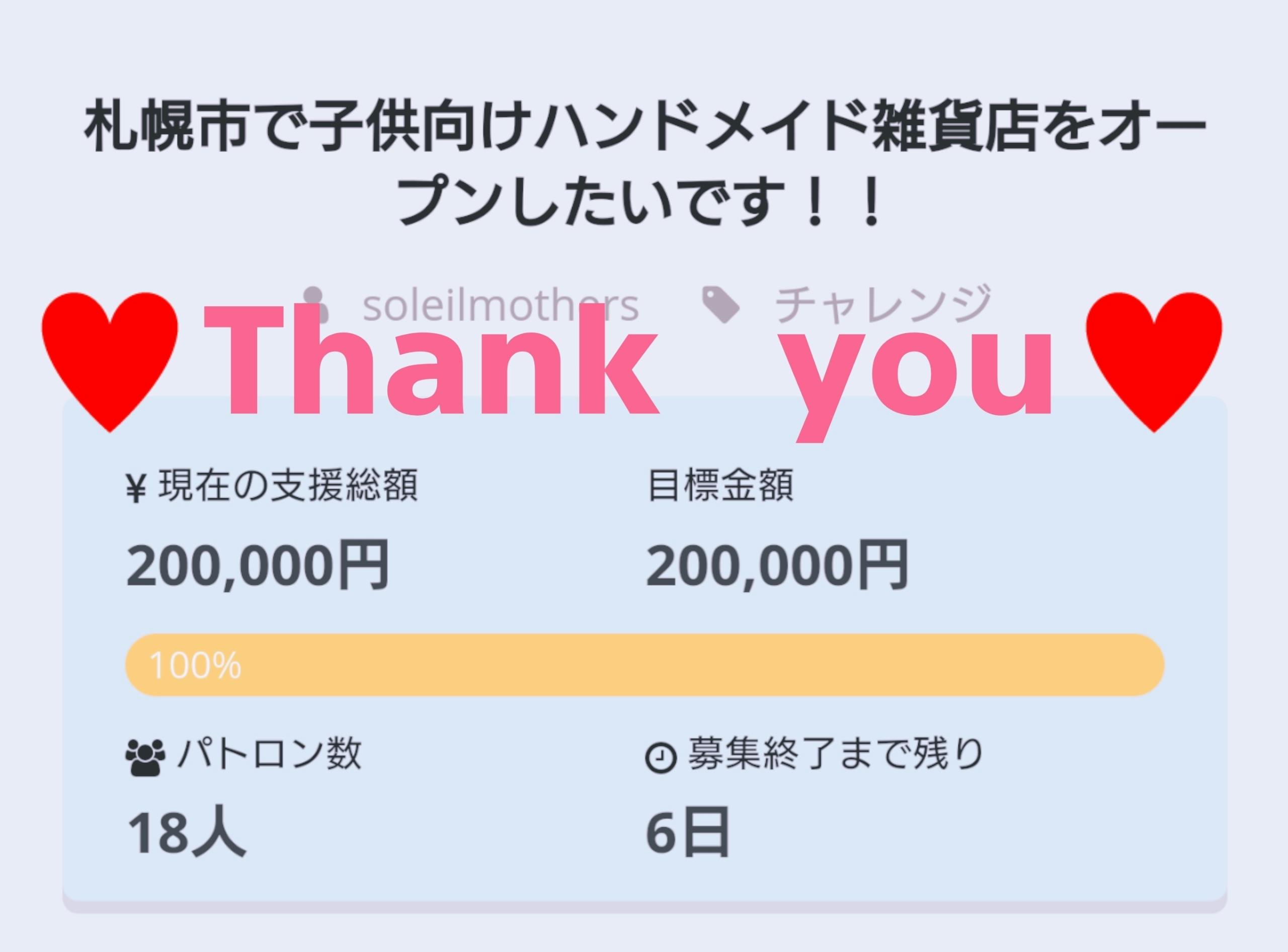This screenshot has width=1288, height=952.
Task: Click the orange funding progress bar
Action: pyautogui.click(x=643, y=665)
